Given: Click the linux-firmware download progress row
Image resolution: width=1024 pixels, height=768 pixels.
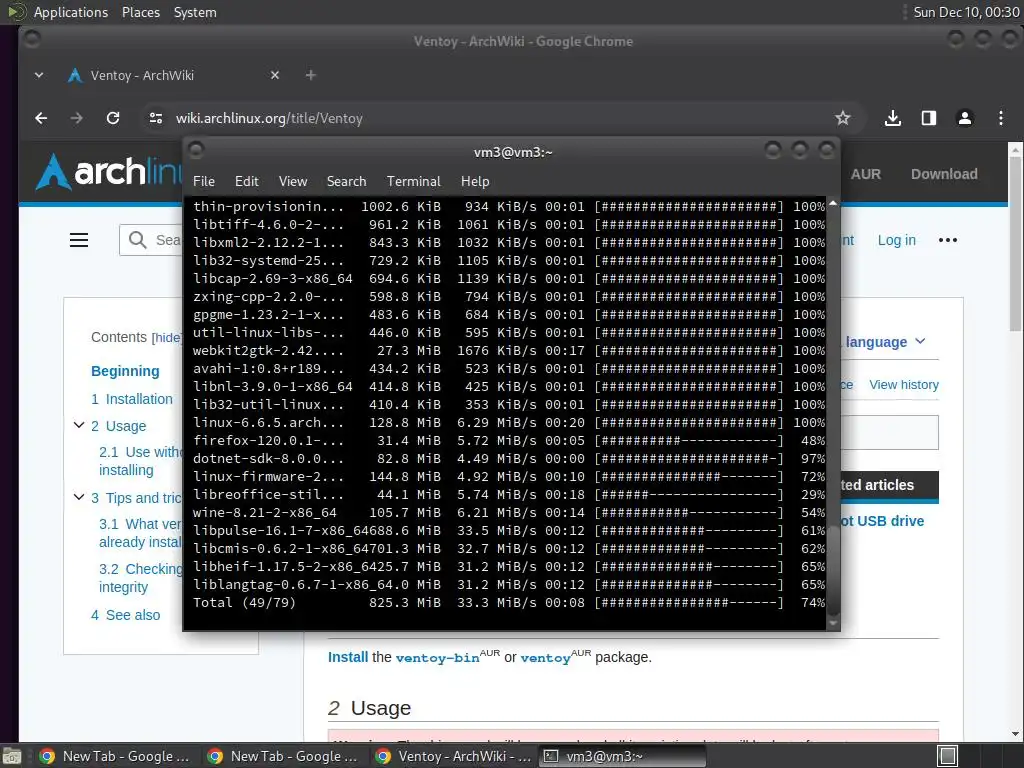Looking at the screenshot, I should click(509, 477).
